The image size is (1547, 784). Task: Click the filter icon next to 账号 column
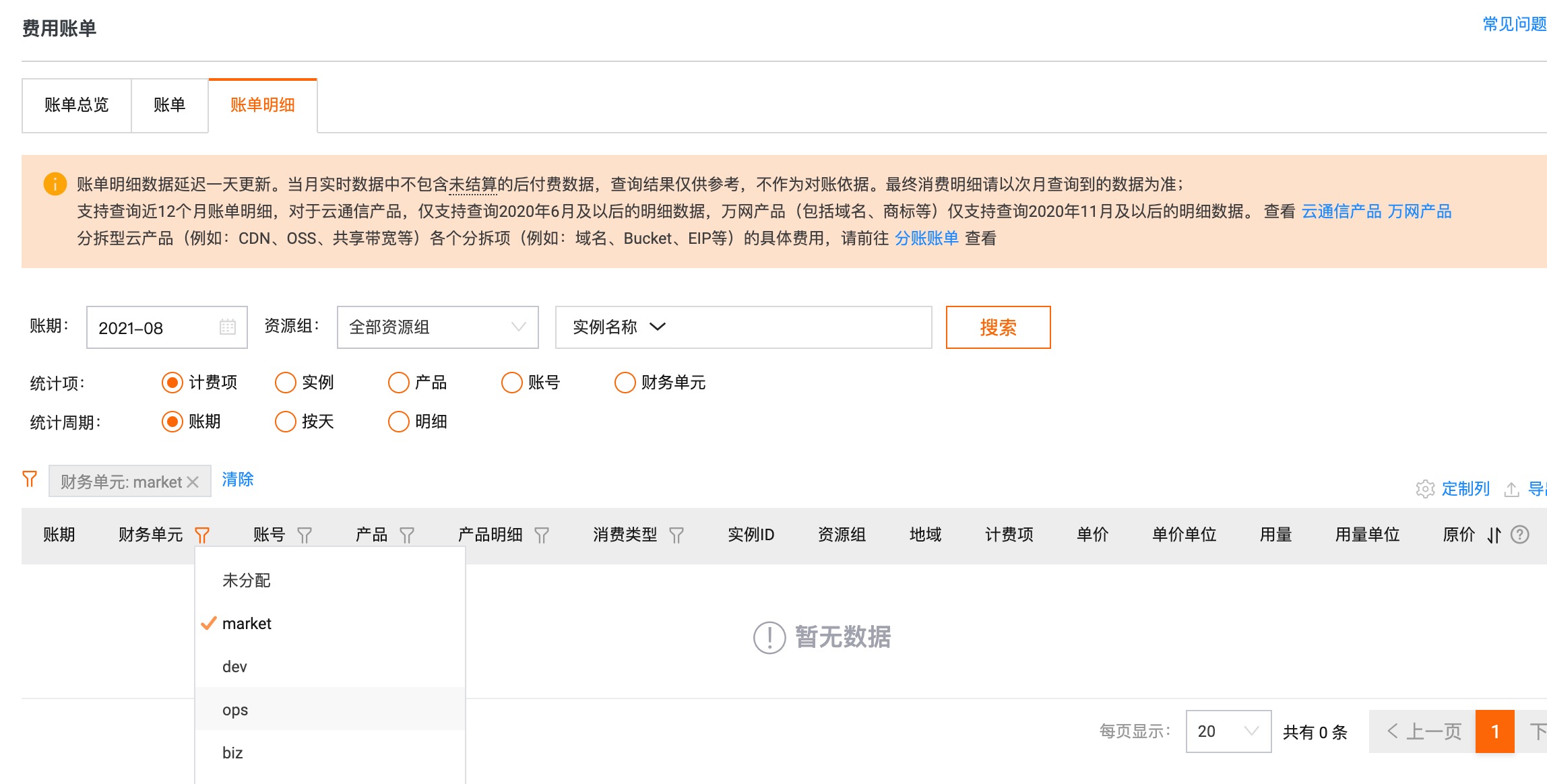305,535
